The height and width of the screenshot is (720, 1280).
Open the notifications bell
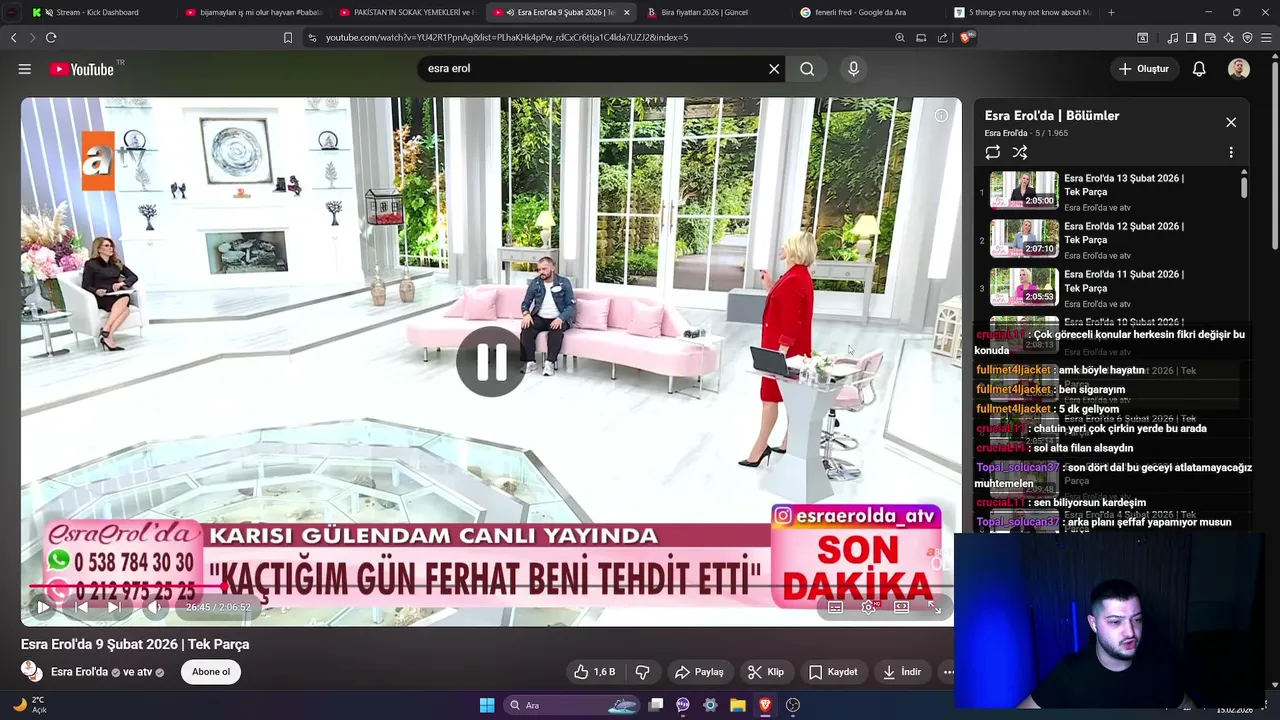coord(1198,69)
